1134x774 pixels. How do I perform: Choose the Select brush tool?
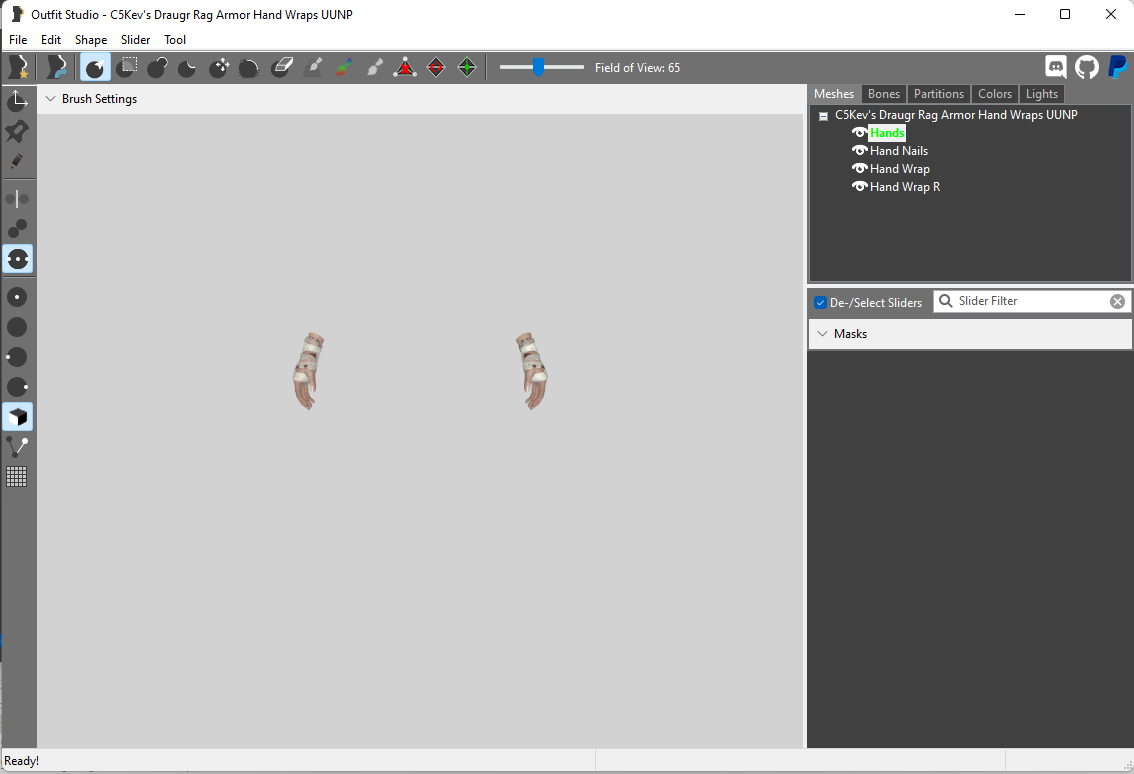pyautogui.click(x=95, y=67)
